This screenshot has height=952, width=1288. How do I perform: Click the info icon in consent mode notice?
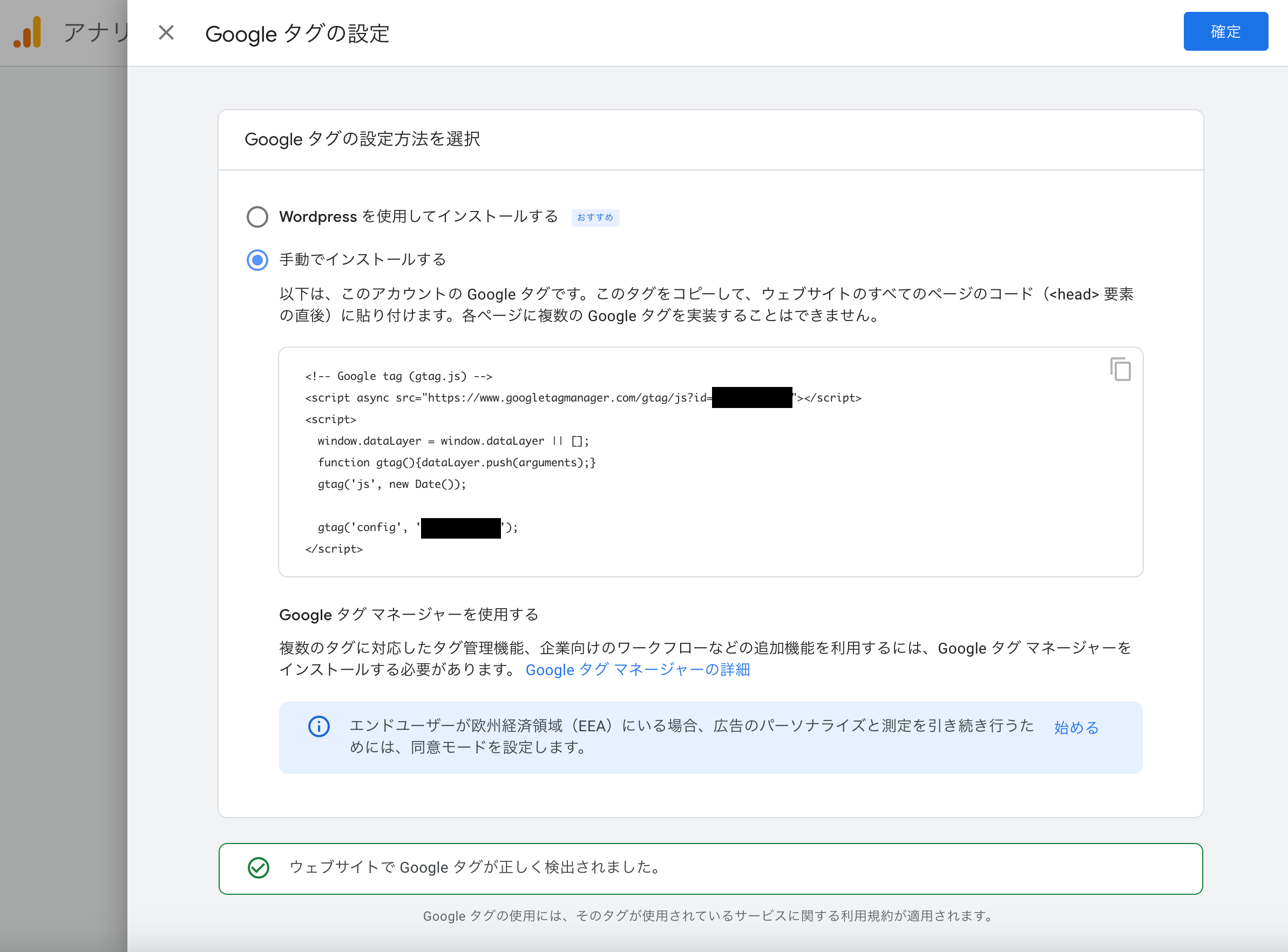tap(318, 726)
